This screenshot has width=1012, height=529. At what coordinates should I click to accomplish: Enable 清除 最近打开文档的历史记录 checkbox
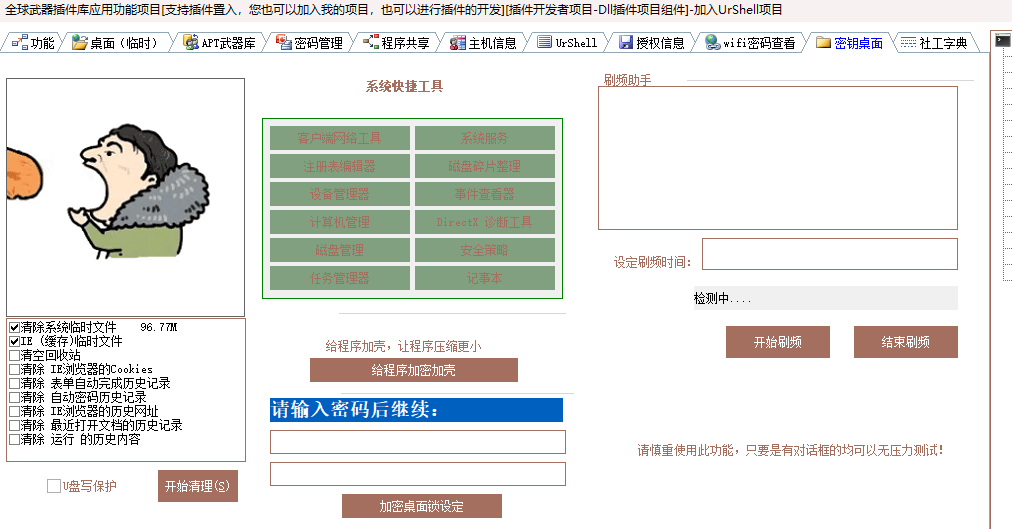pyautogui.click(x=14, y=426)
